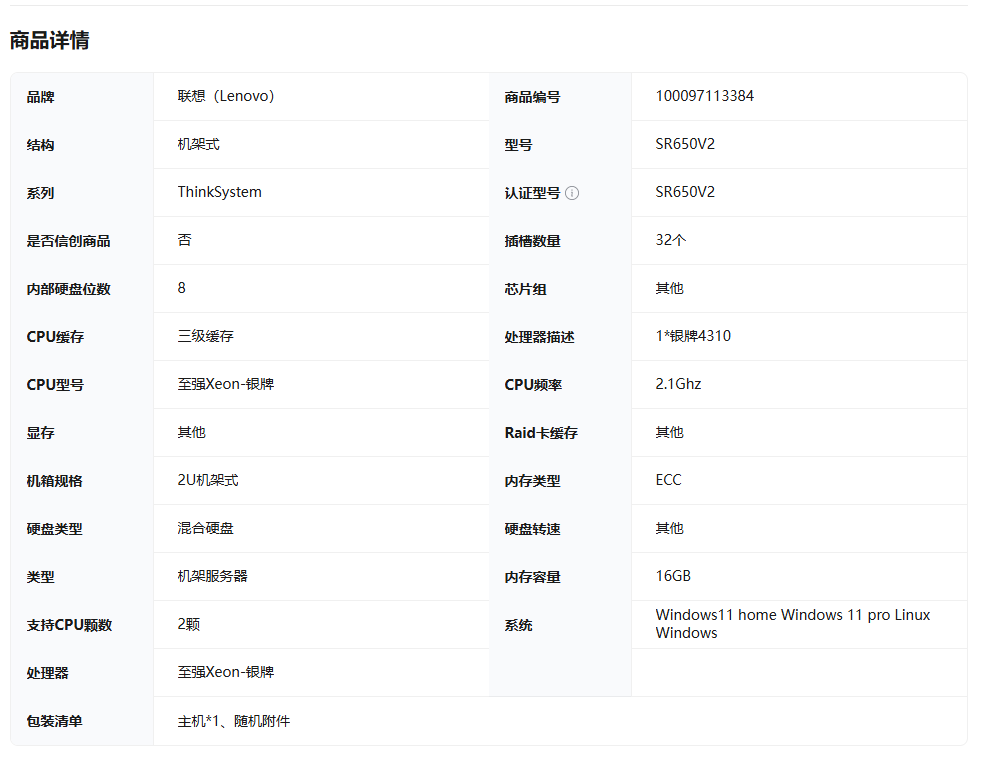Viewport: 984px width, 761px height.
Task: Select the processor description 1*银牌4310
Action: (693, 336)
